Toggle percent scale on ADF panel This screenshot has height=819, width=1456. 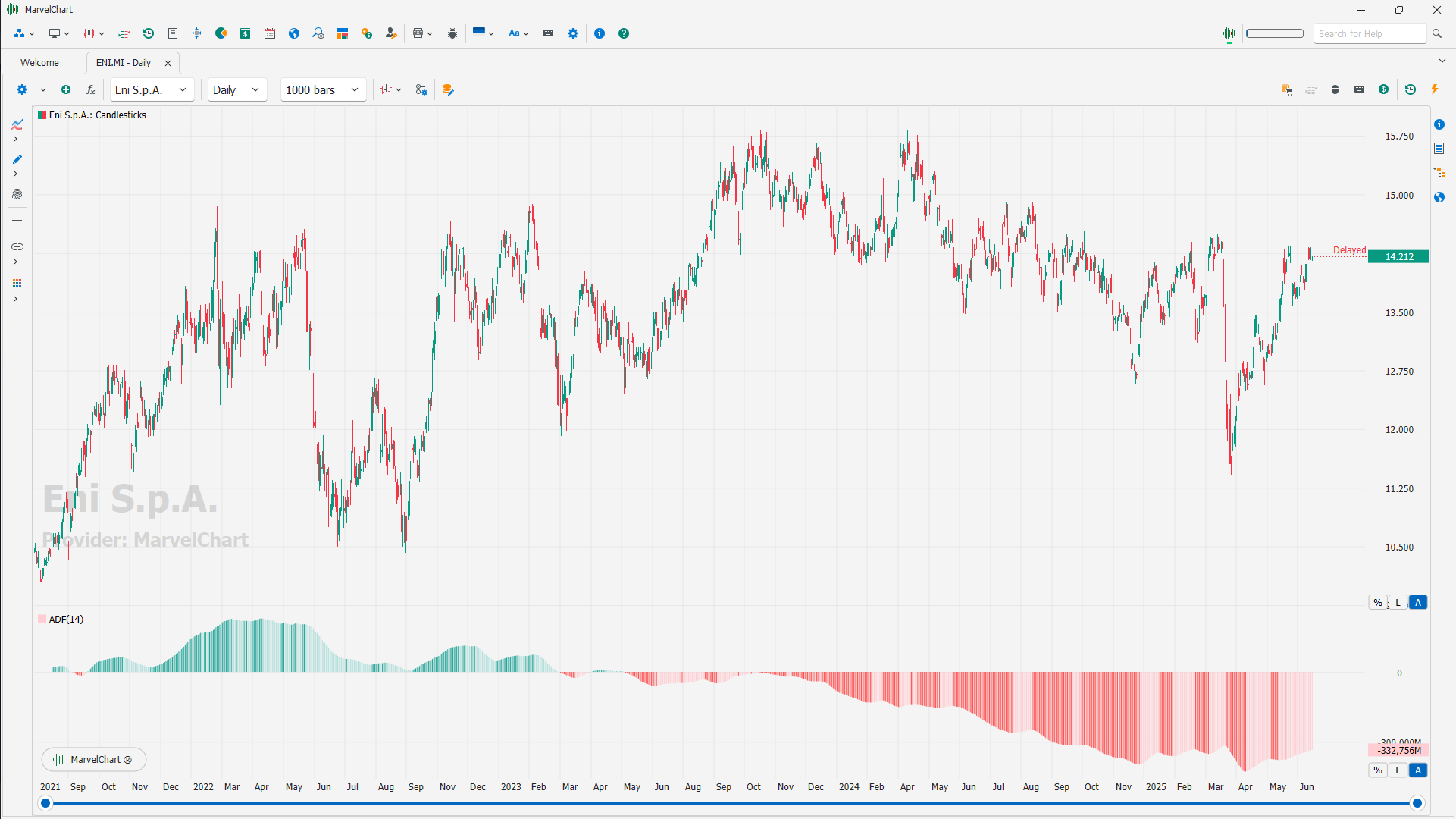tap(1378, 770)
